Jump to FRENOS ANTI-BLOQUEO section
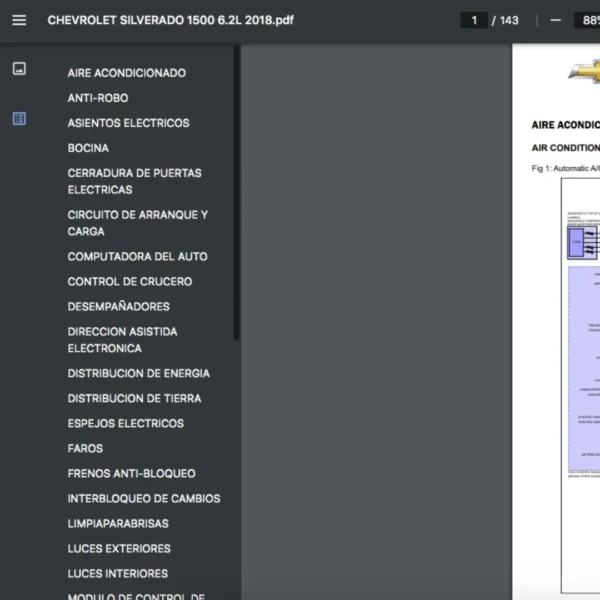 coord(131,473)
